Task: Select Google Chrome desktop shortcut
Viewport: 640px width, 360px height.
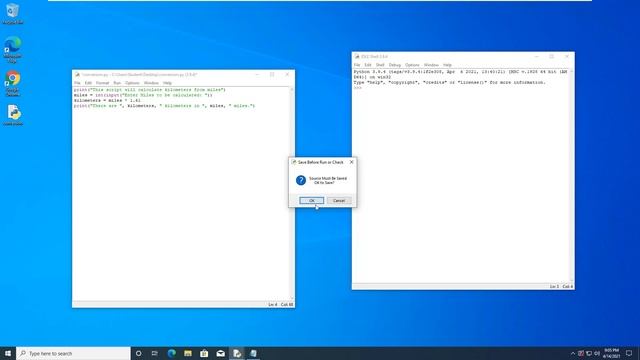Action: click(13, 84)
